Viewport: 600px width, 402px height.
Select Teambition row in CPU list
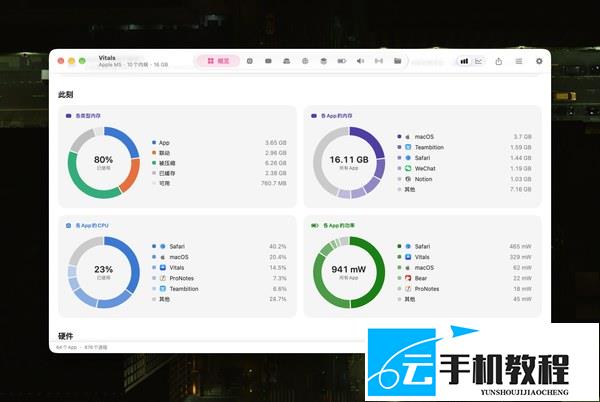coord(219,289)
